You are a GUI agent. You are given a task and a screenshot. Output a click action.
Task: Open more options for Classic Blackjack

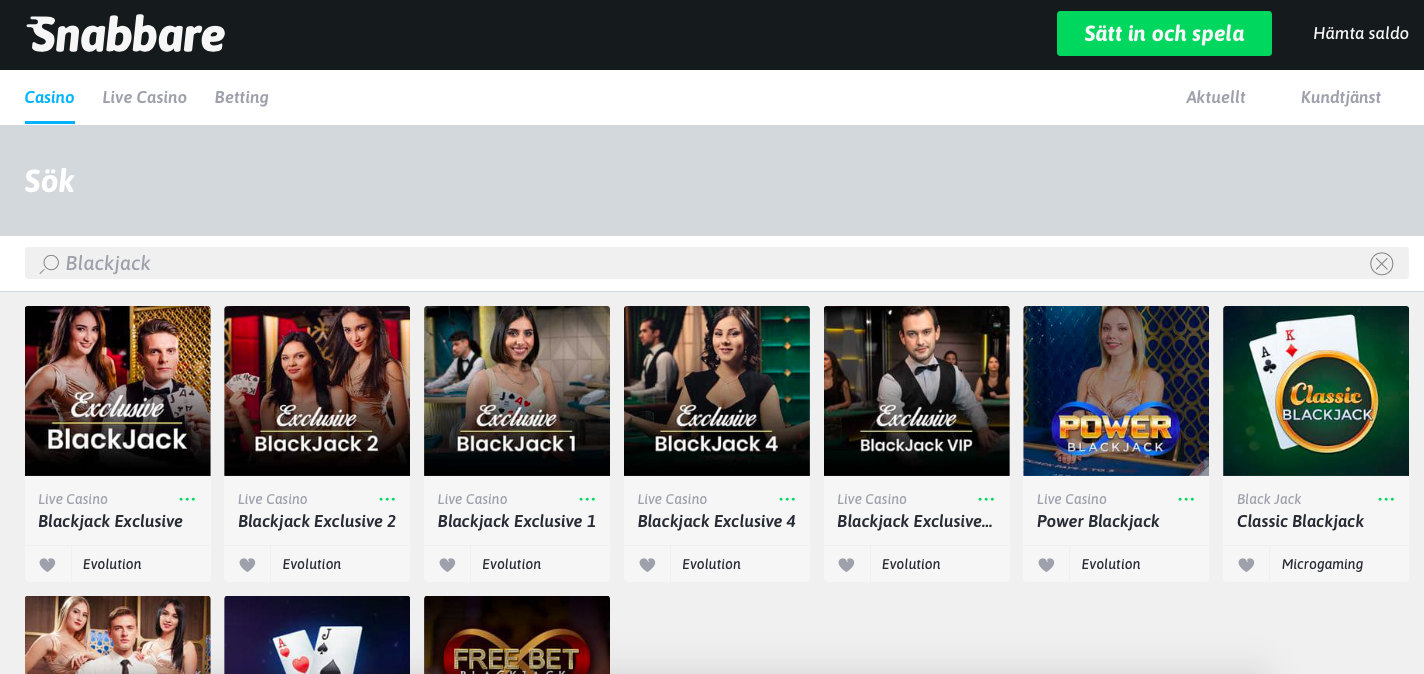pos(1386,499)
